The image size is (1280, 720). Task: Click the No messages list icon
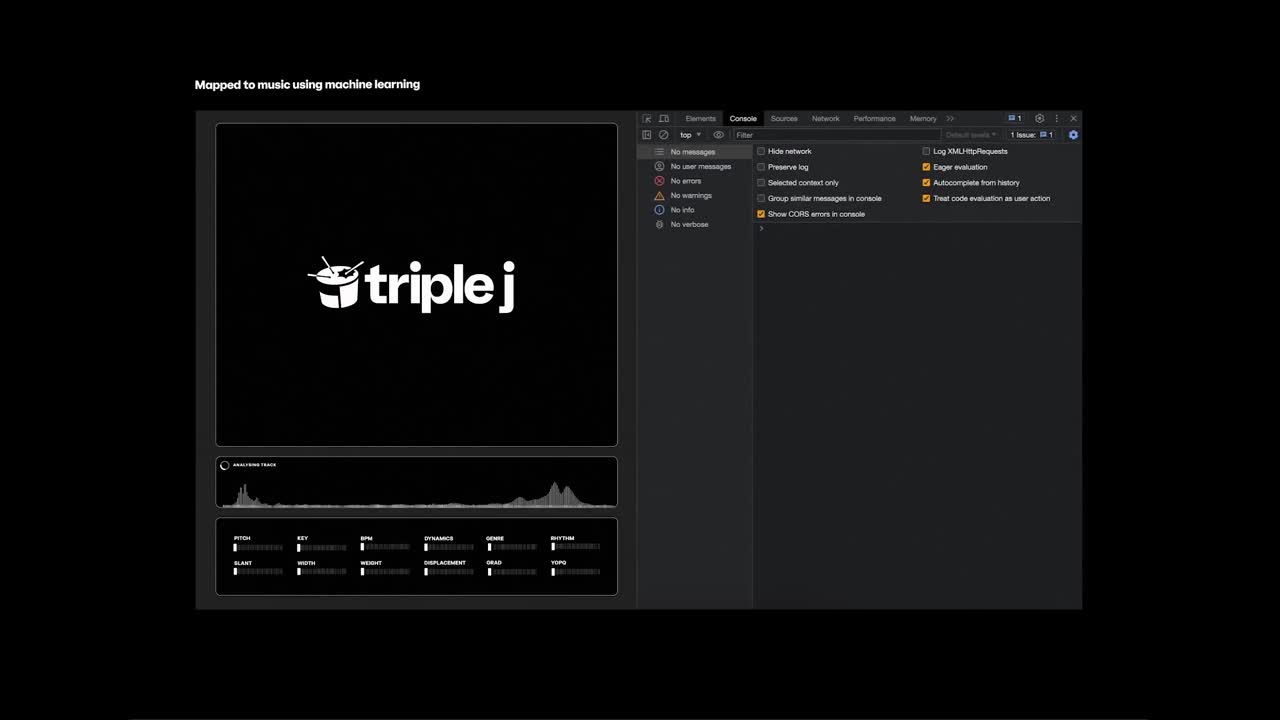point(659,152)
